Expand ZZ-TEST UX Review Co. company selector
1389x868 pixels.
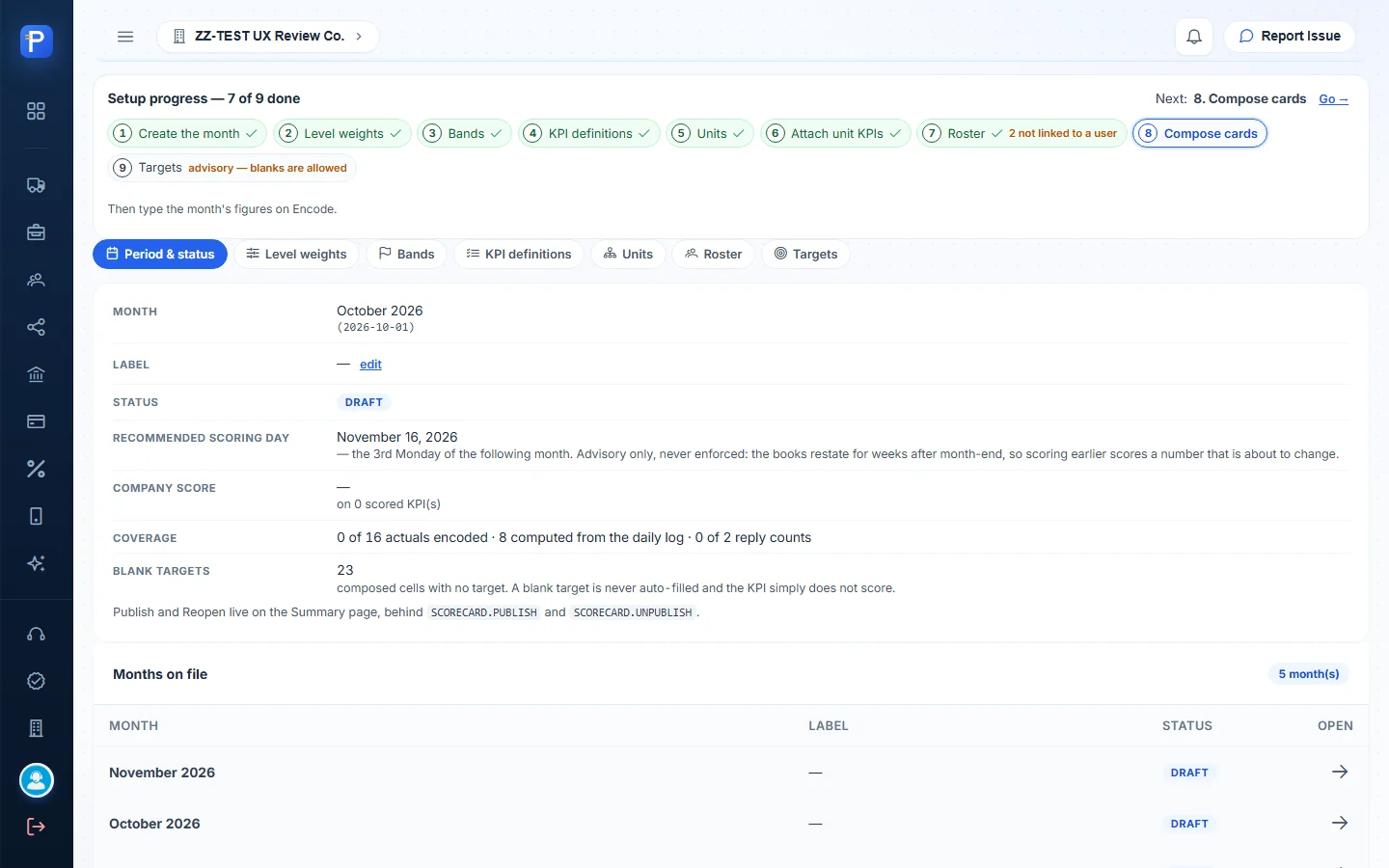pyautogui.click(x=268, y=37)
